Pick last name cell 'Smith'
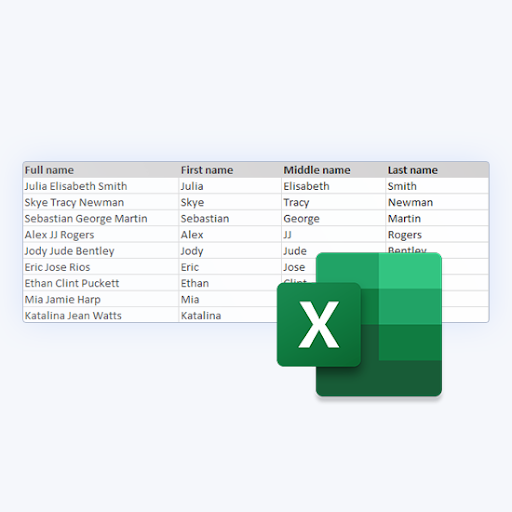The width and height of the screenshot is (512, 512). tap(437, 186)
